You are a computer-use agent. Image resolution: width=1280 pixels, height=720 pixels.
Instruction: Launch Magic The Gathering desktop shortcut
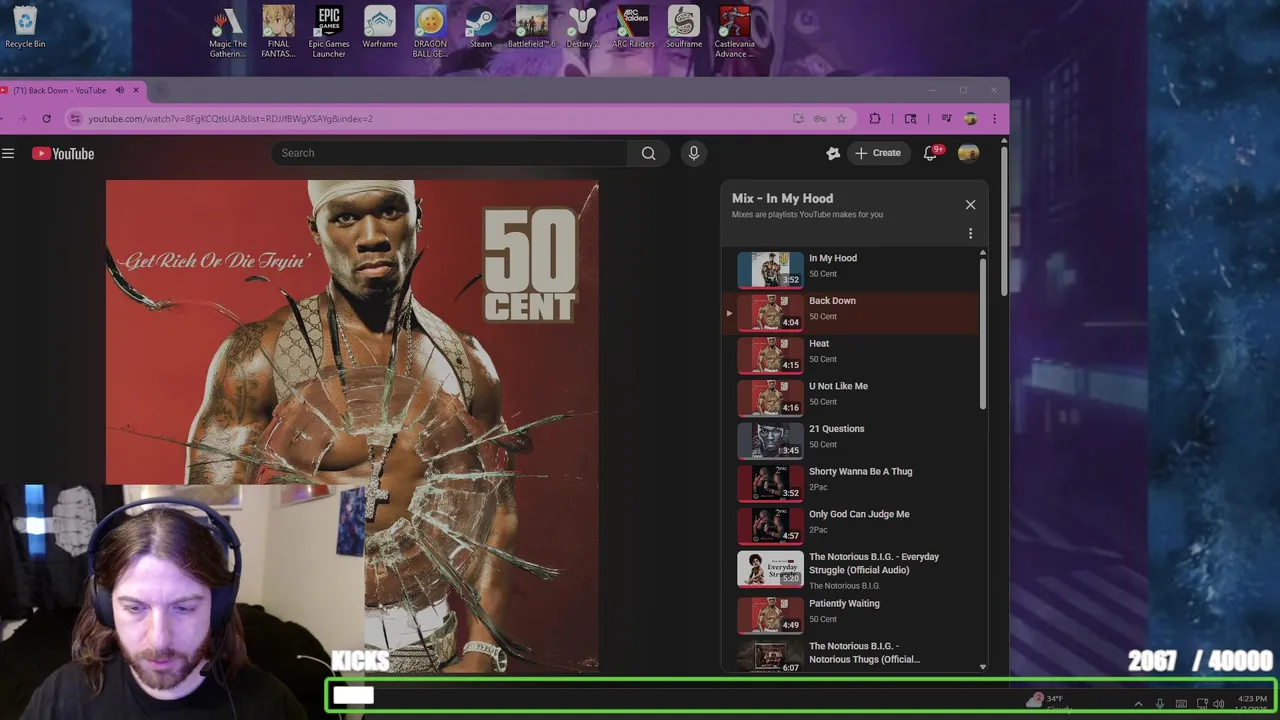click(x=228, y=32)
